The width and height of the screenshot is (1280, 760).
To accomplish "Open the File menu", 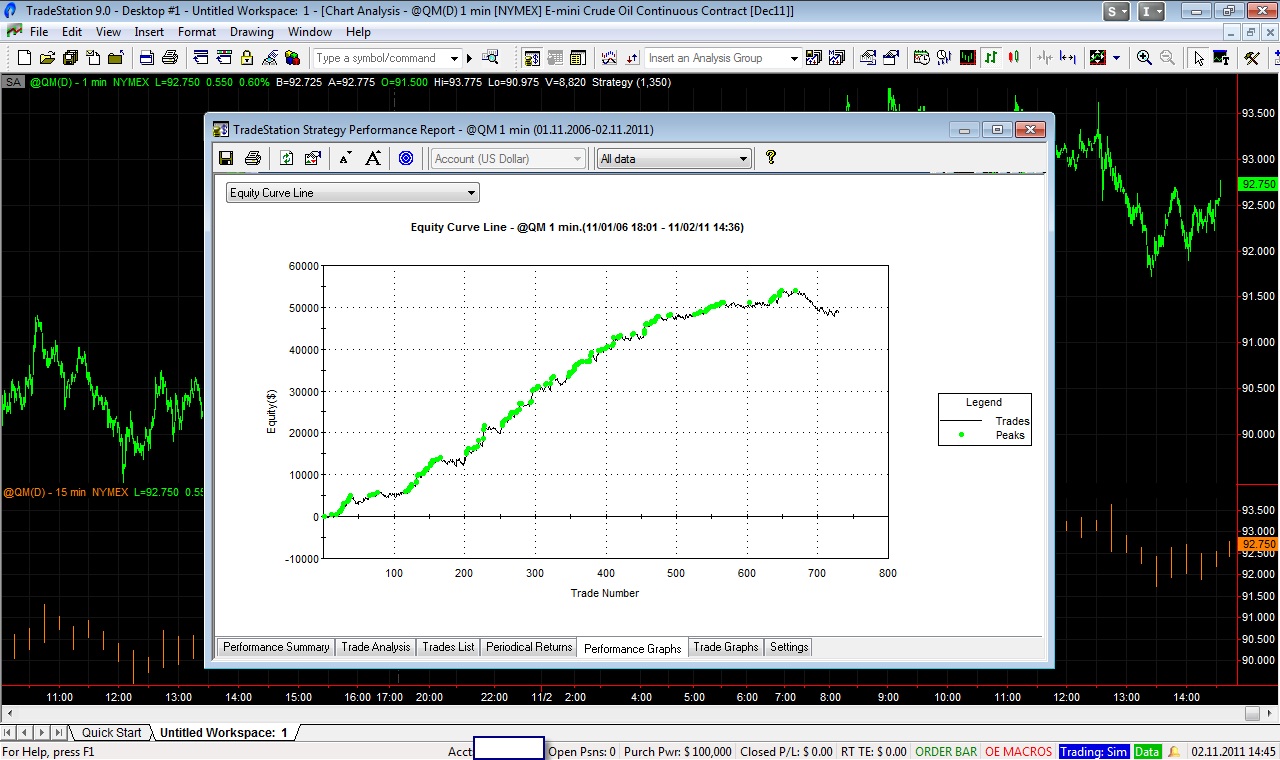I will tap(39, 32).
